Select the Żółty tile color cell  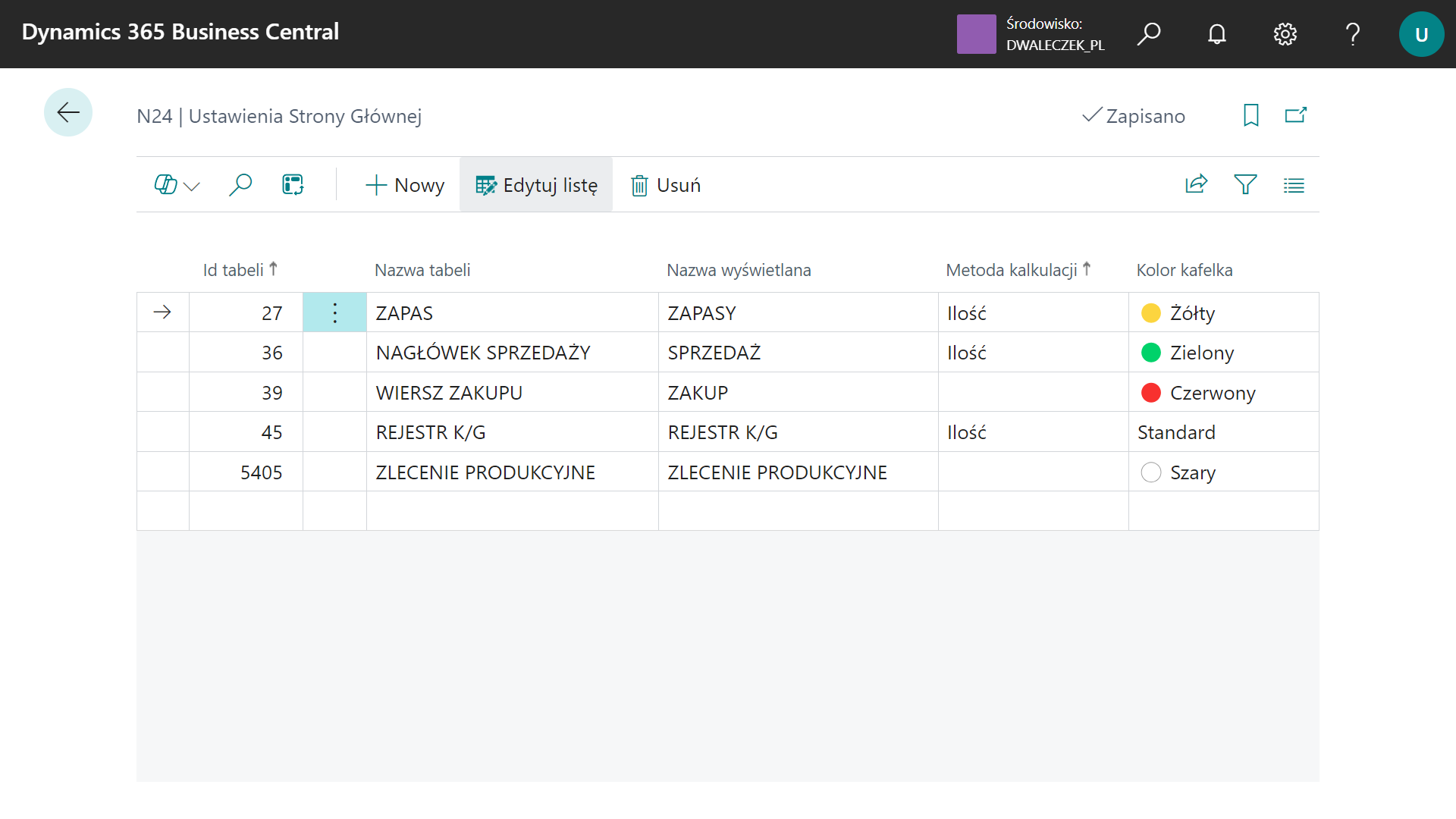tap(1223, 312)
